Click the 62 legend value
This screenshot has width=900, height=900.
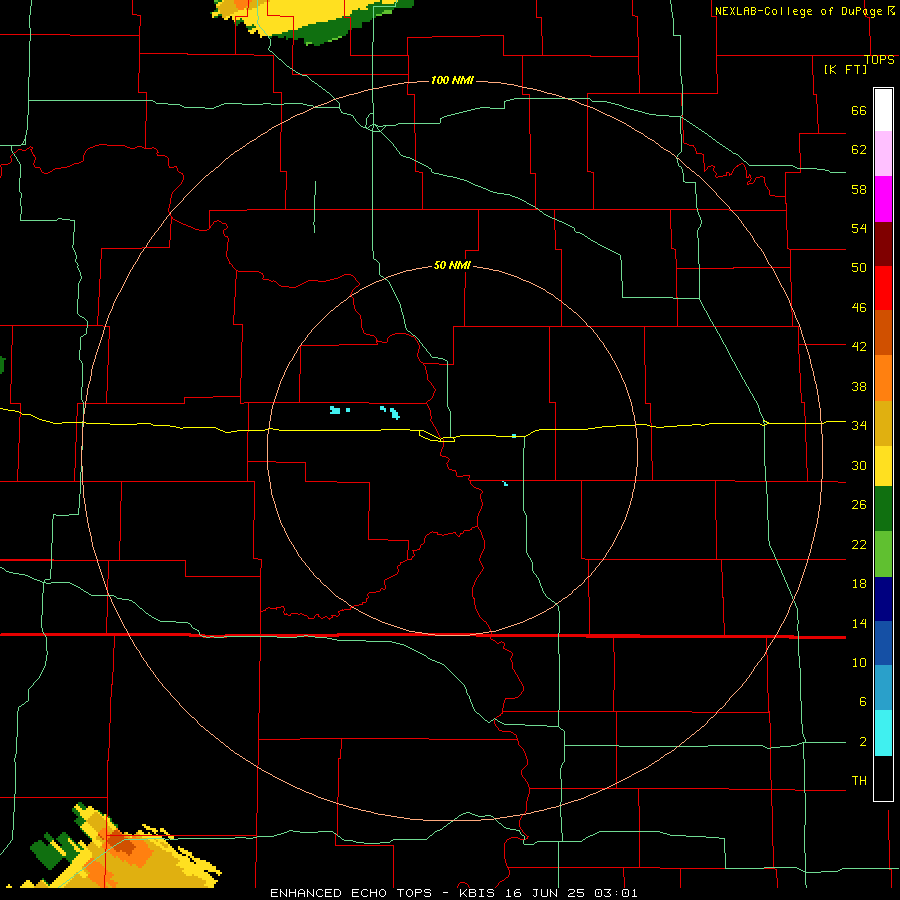pos(859,150)
